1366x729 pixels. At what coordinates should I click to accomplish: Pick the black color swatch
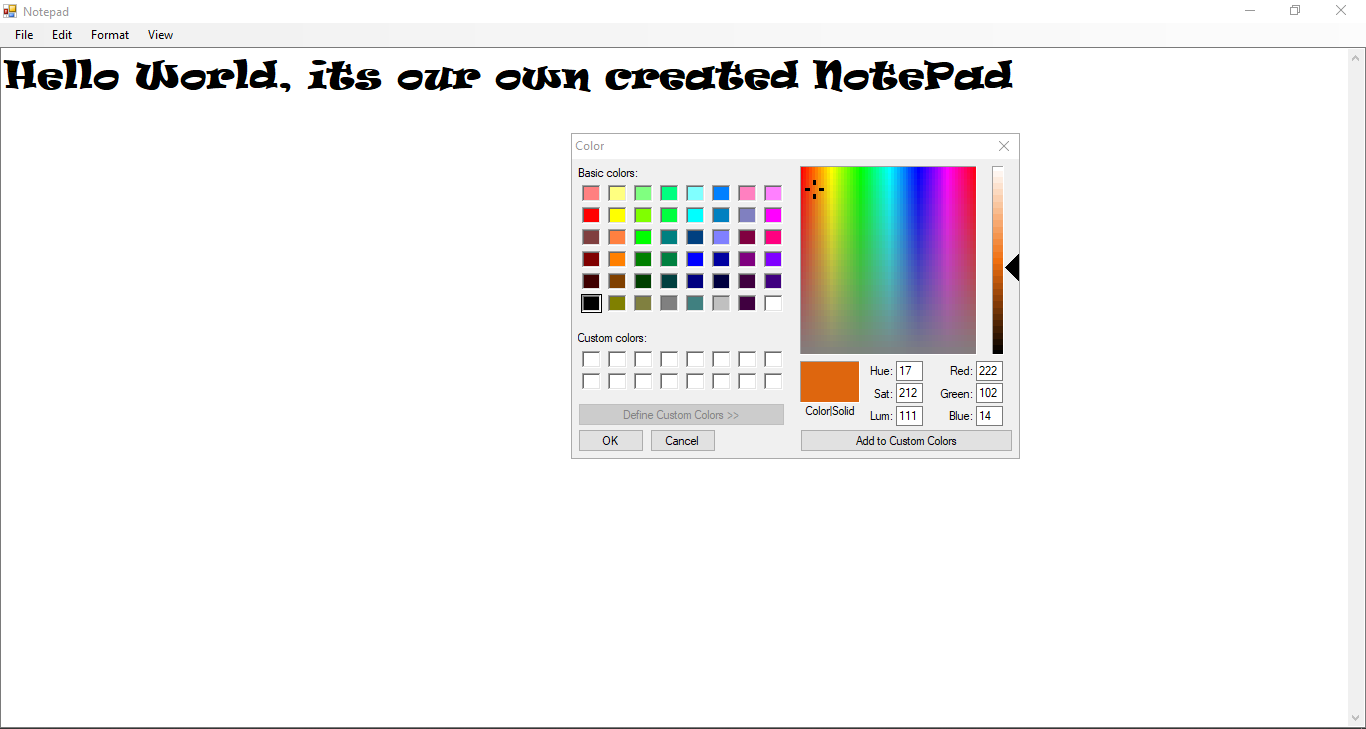(591, 303)
